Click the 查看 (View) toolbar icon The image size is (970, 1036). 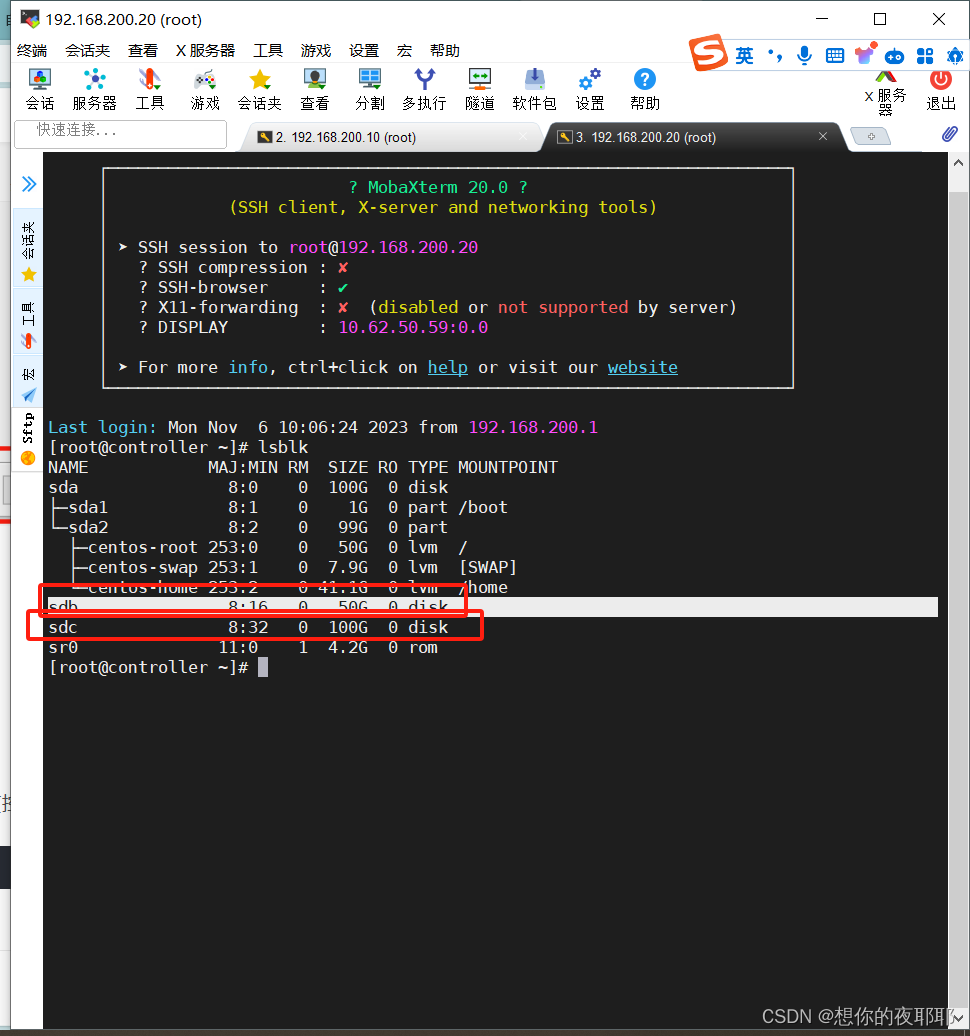315,89
